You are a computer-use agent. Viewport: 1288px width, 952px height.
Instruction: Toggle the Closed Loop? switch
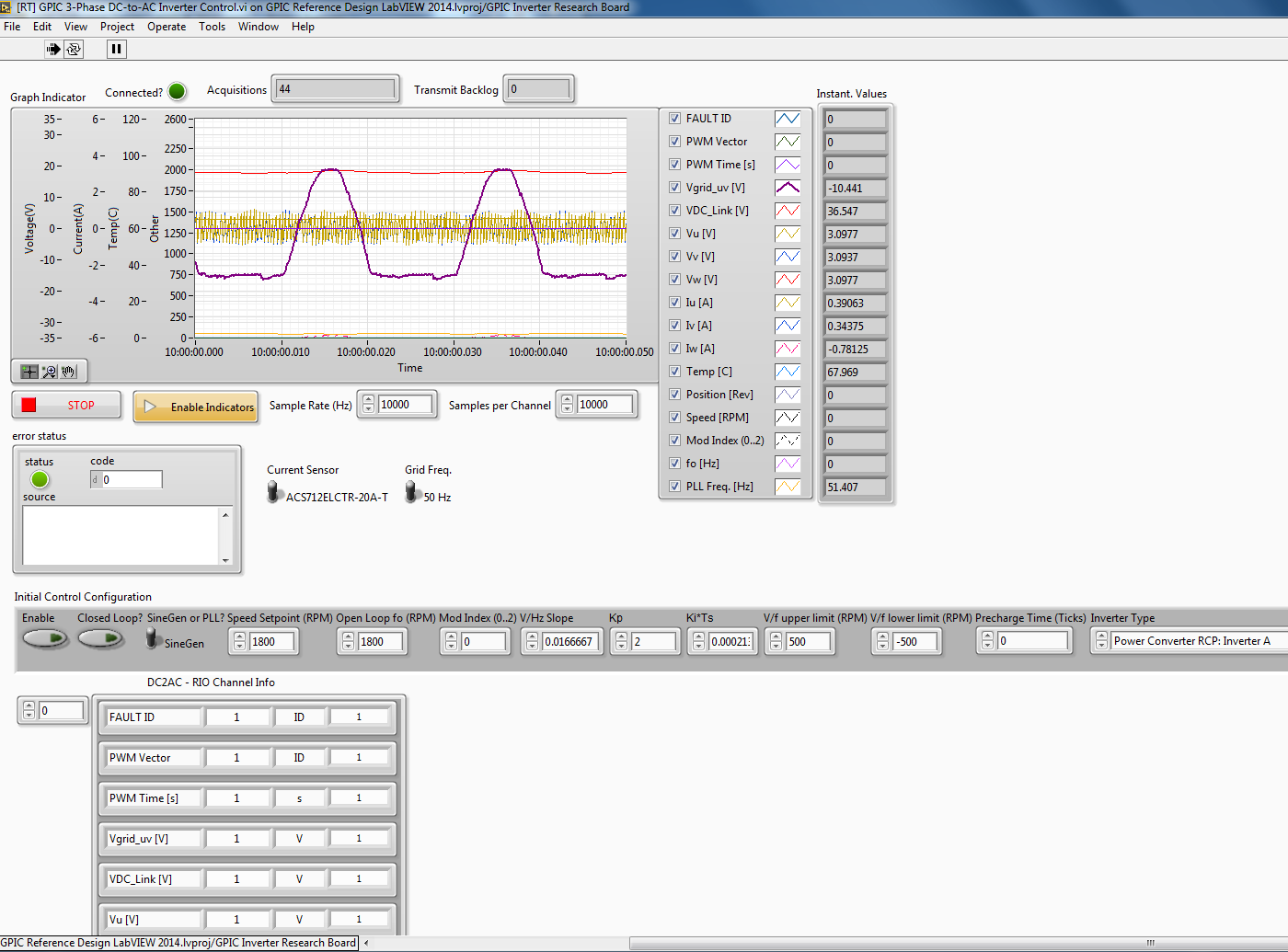click(x=100, y=638)
